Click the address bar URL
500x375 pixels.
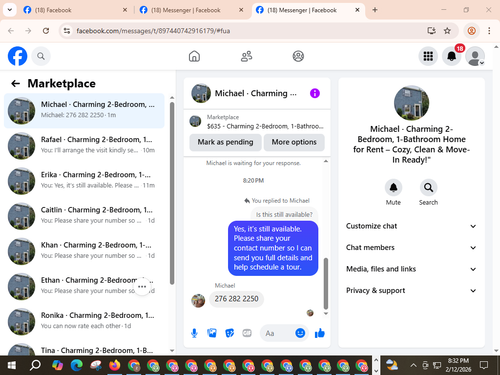tap(153, 31)
